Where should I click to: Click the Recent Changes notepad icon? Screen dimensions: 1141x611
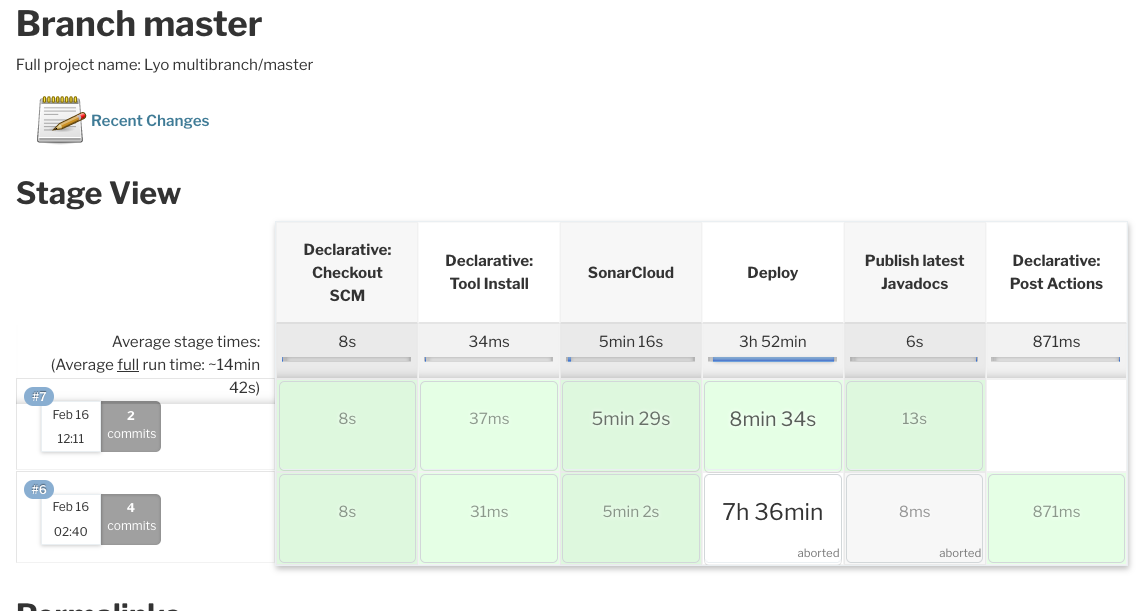pyautogui.click(x=59, y=118)
